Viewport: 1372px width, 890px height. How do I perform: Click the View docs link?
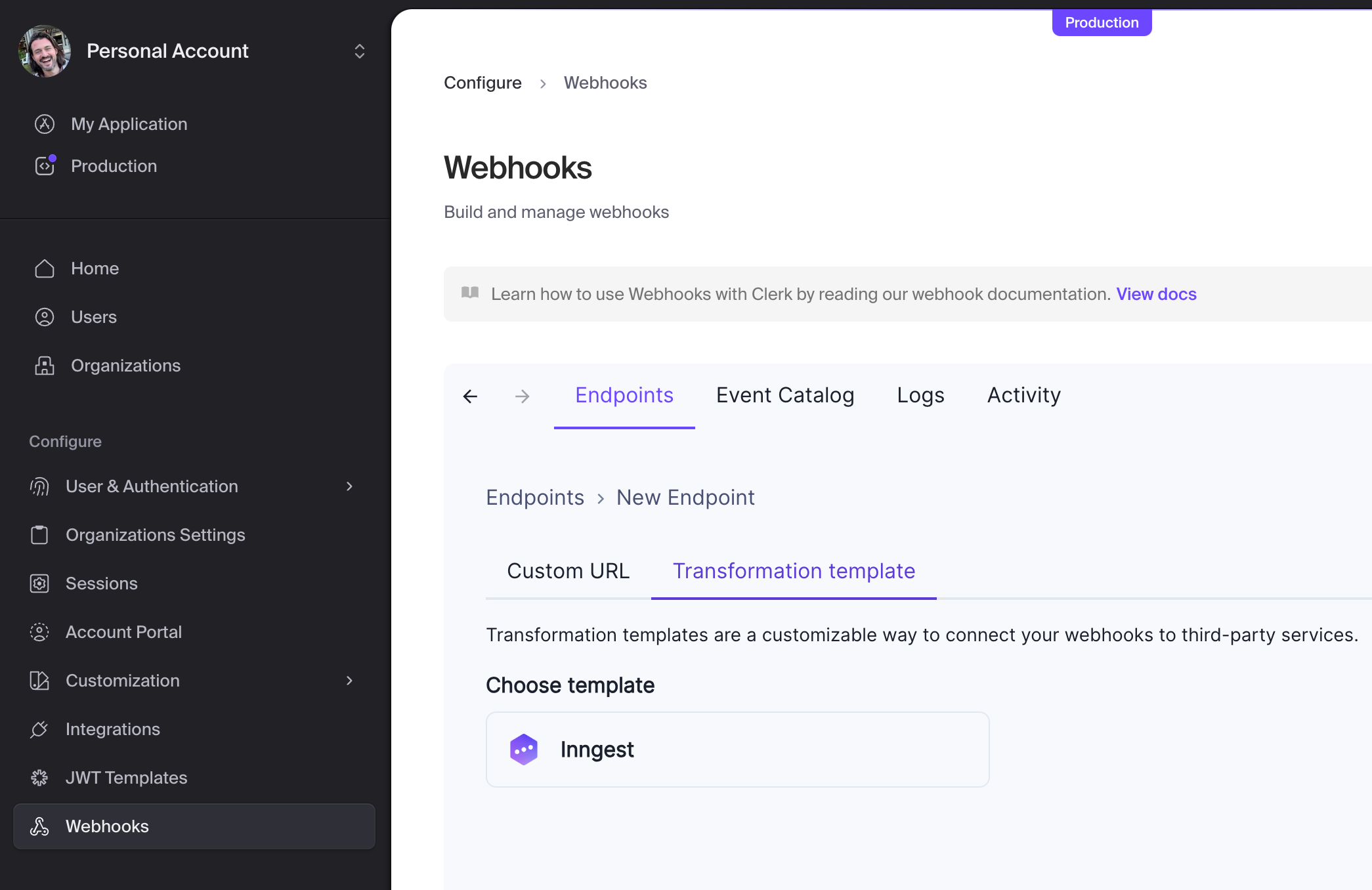tap(1156, 294)
